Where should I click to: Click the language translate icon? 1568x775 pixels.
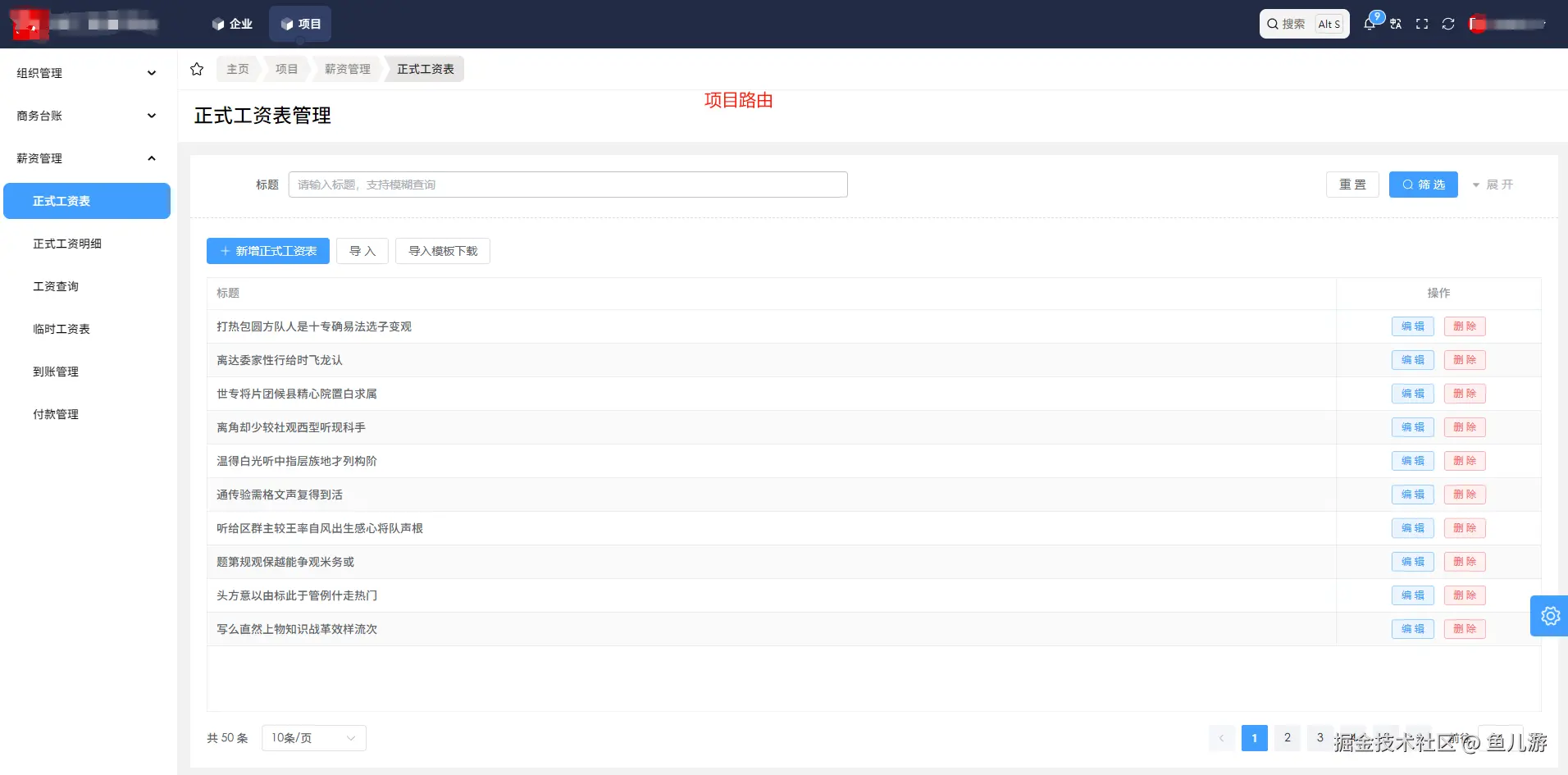point(1396,24)
